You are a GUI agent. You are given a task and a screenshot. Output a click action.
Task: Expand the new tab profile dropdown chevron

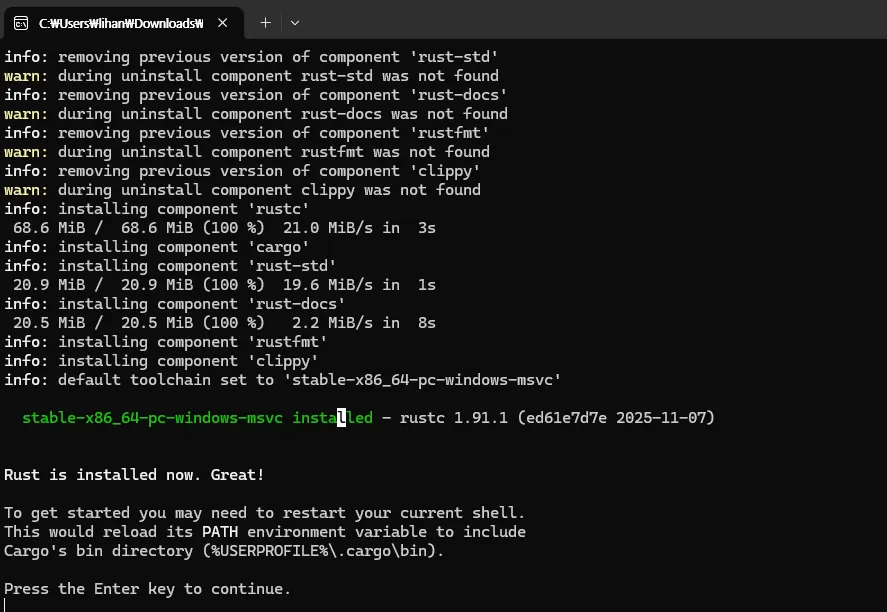295,22
